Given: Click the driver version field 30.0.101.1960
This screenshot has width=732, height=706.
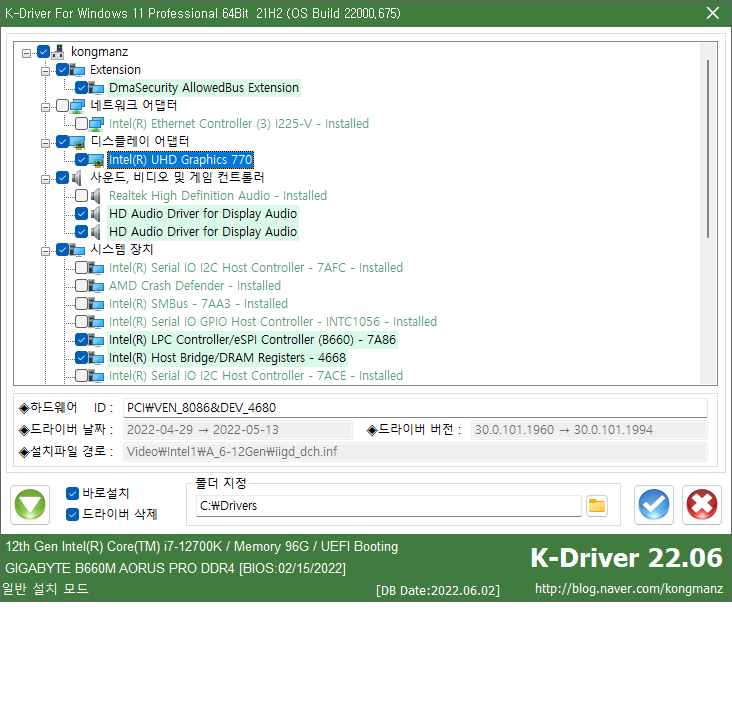Looking at the screenshot, I should pyautogui.click(x=589, y=430).
